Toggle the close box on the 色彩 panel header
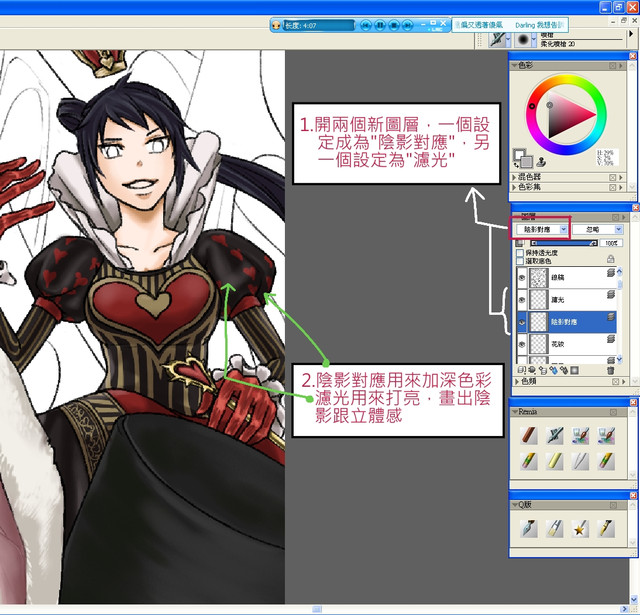The width and height of the screenshot is (640, 615). pos(613,66)
